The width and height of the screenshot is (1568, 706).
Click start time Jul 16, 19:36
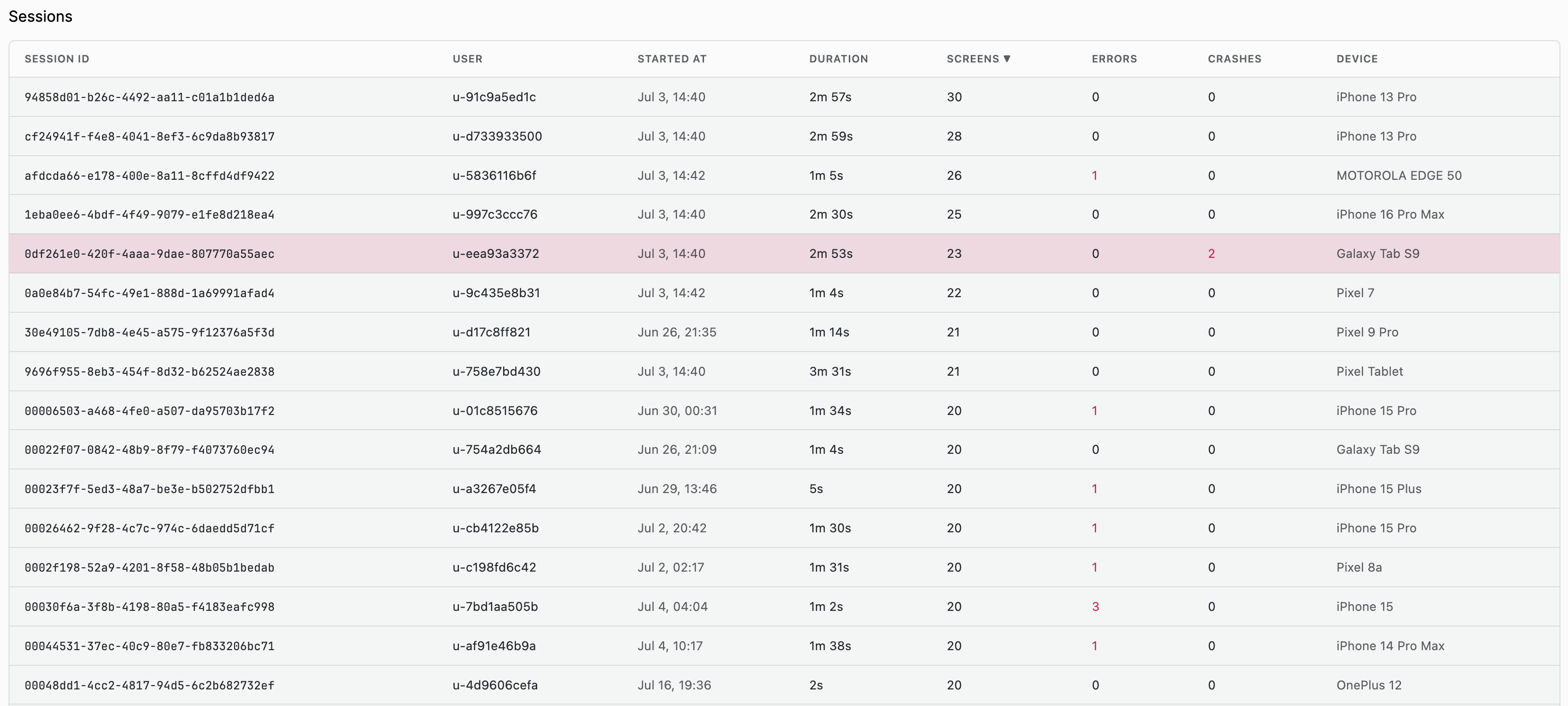[x=674, y=685]
